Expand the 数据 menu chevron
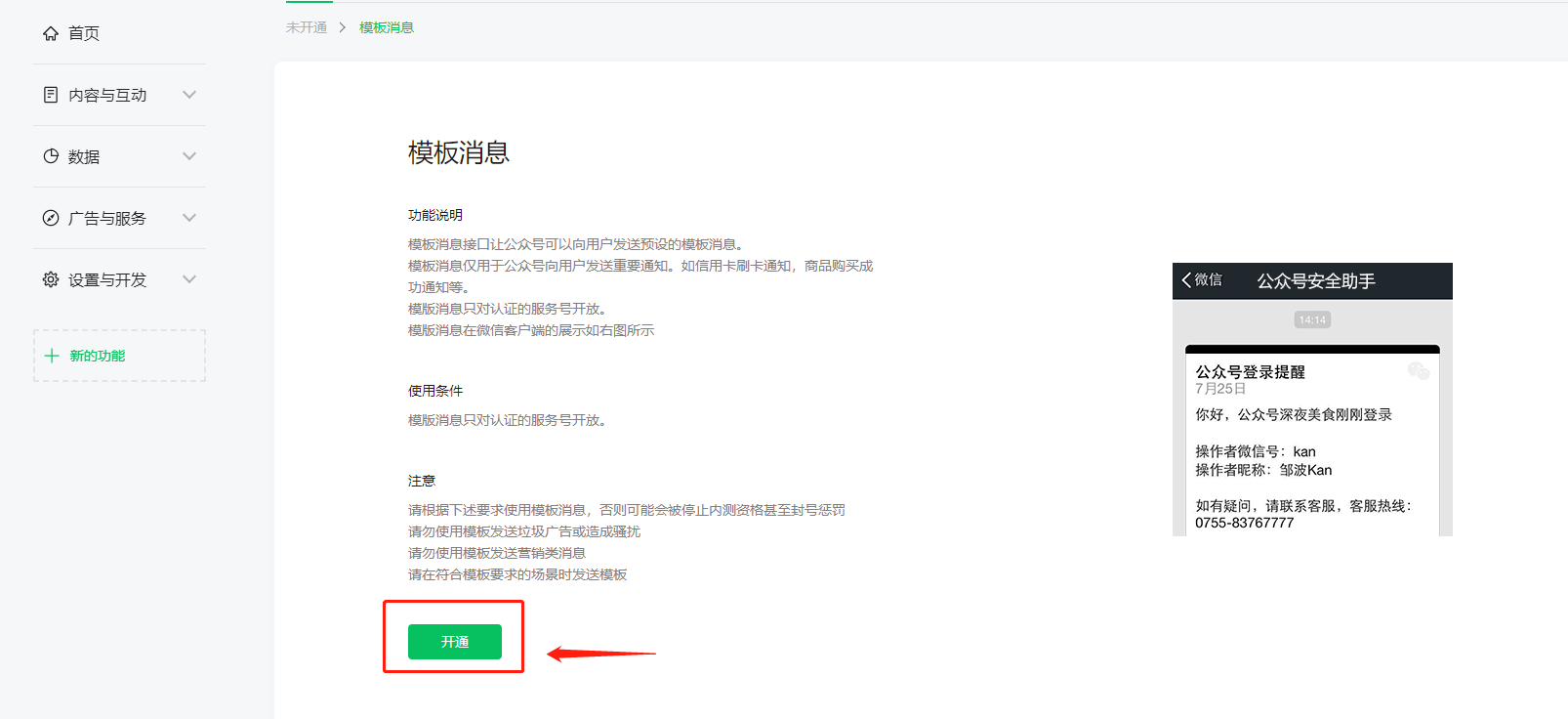Viewport: 1568px width, 719px height. coord(189,156)
